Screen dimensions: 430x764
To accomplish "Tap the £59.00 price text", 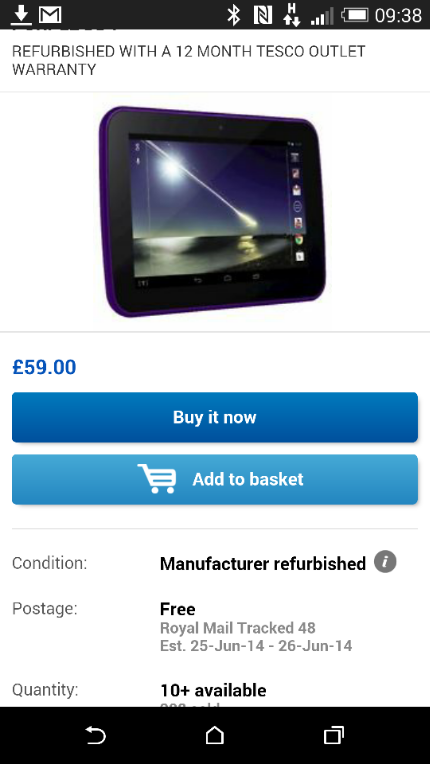I will tap(44, 367).
